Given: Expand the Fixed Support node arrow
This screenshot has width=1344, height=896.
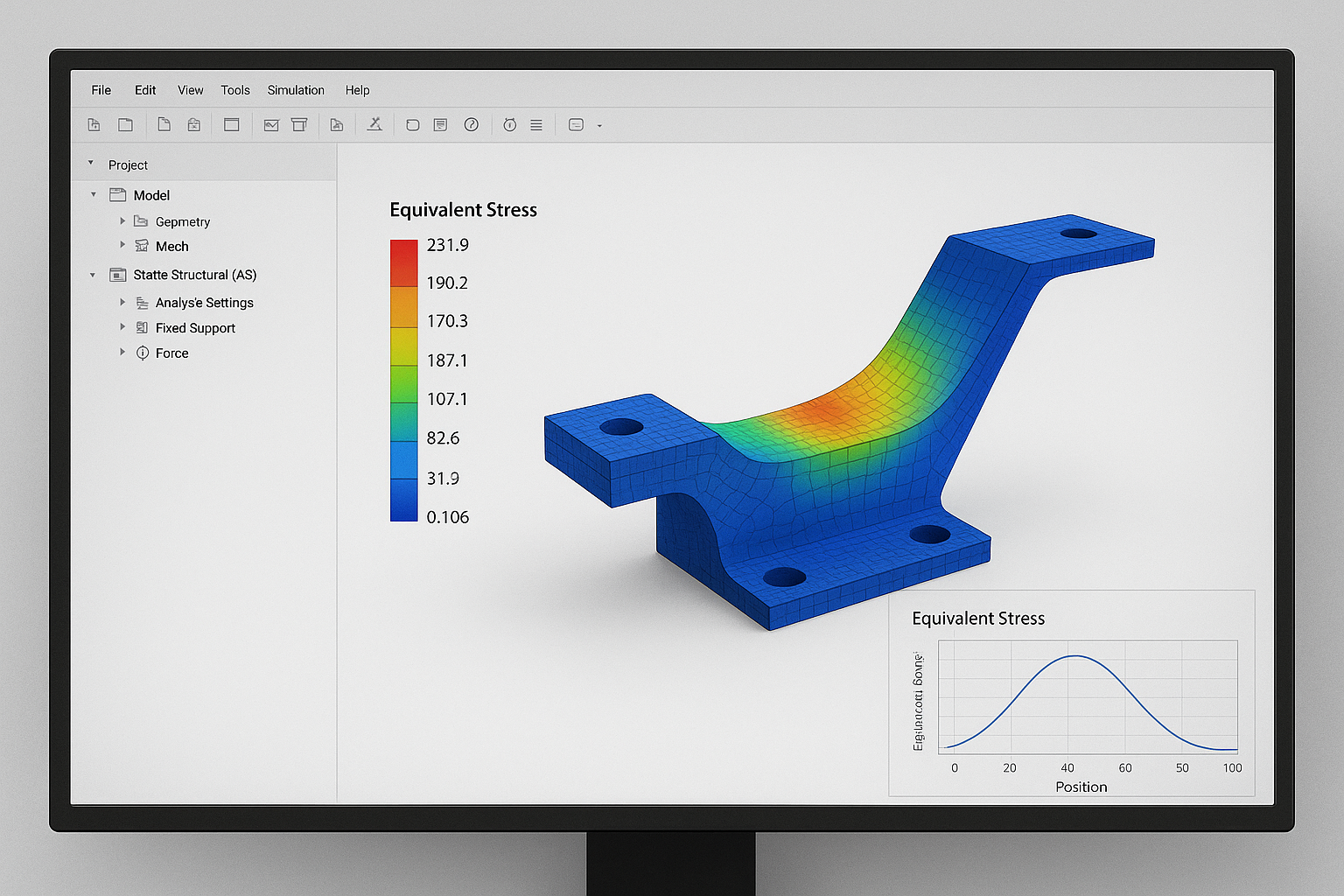Looking at the screenshot, I should click(x=122, y=327).
